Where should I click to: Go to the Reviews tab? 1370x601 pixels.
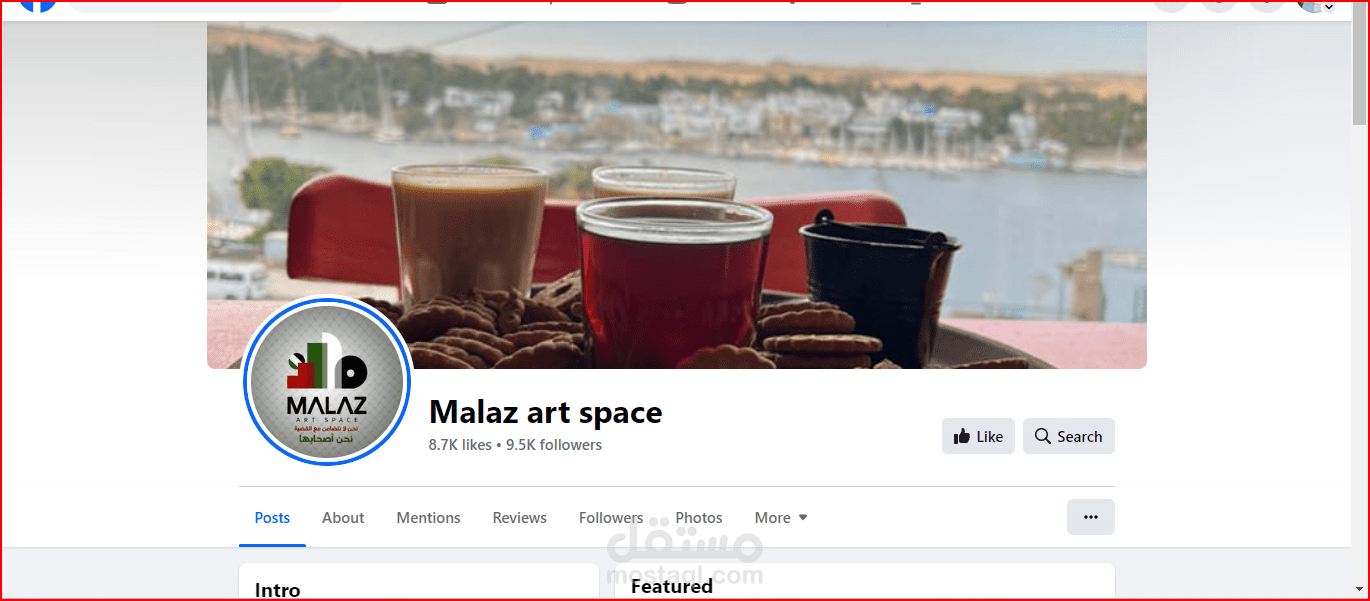519,518
